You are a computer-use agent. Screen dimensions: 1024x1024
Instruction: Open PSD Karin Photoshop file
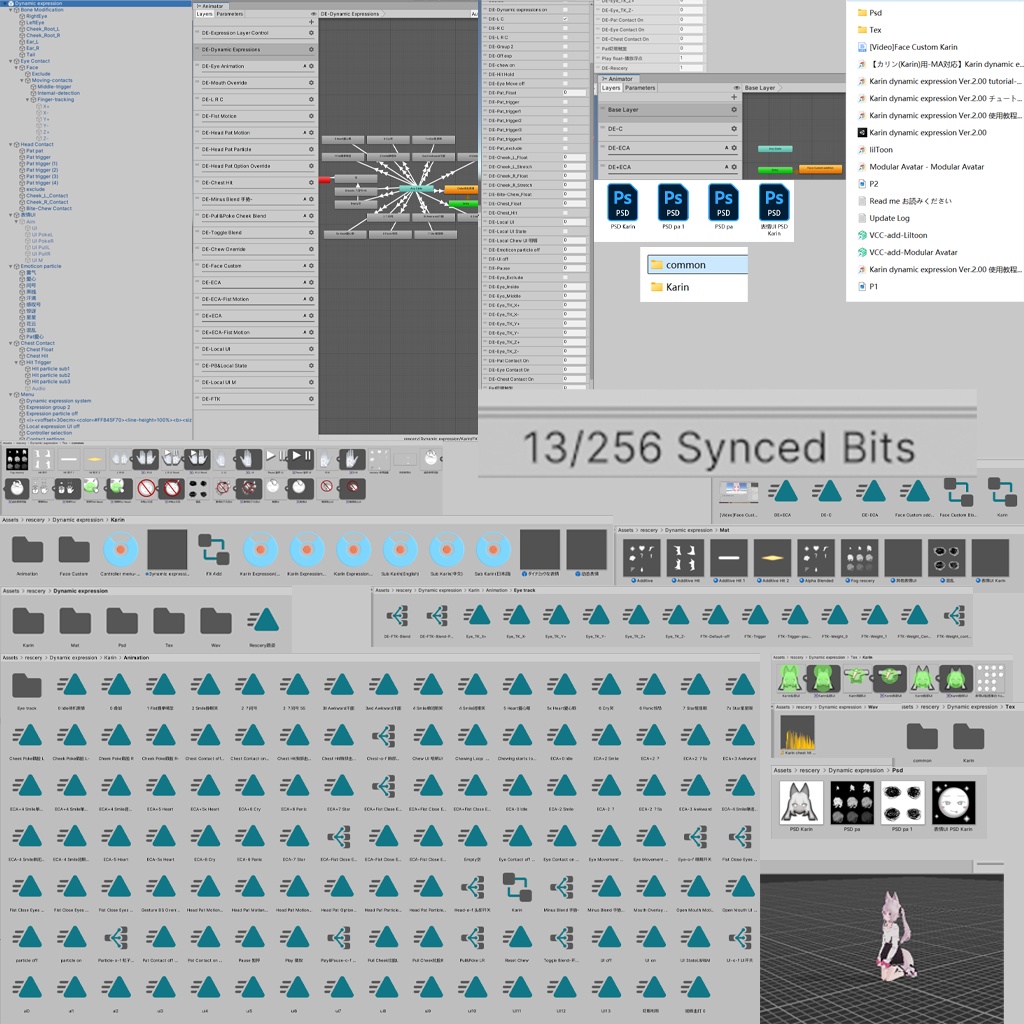[622, 206]
